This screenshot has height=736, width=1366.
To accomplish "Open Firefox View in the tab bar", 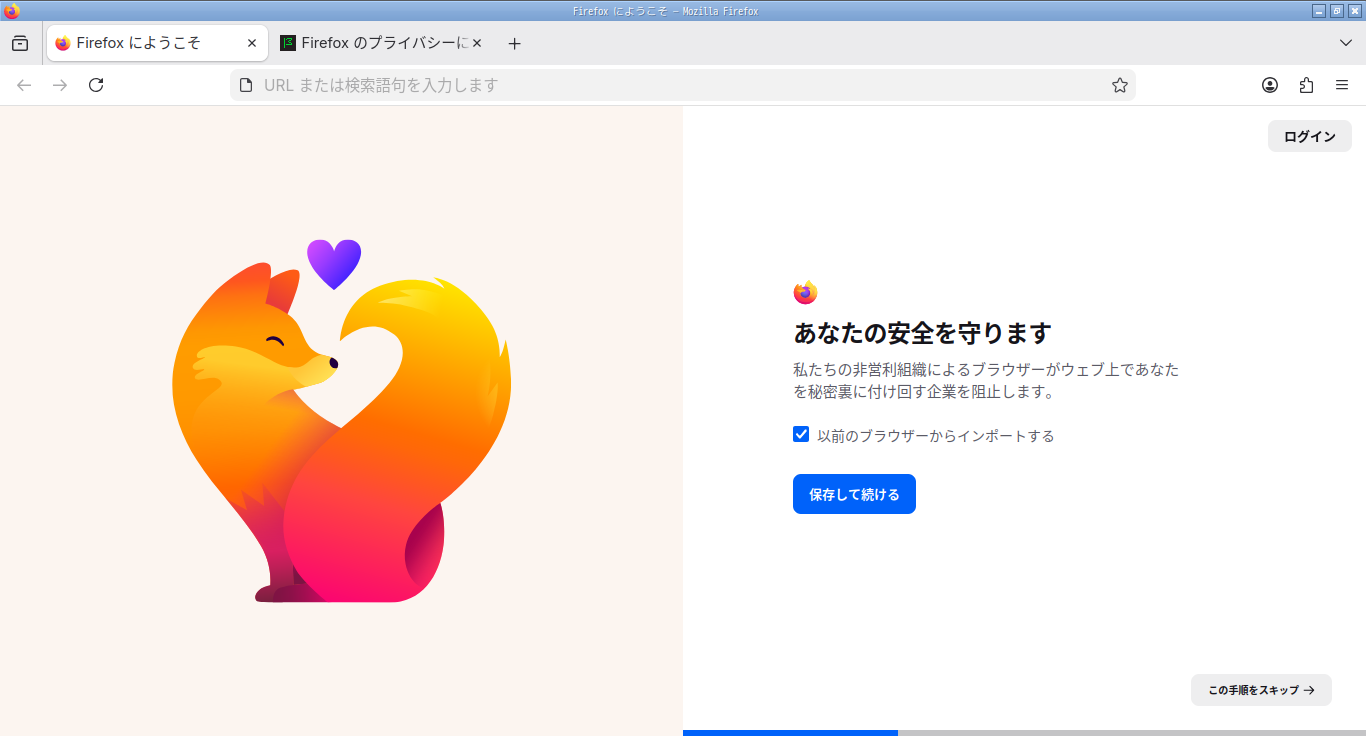I will point(20,43).
